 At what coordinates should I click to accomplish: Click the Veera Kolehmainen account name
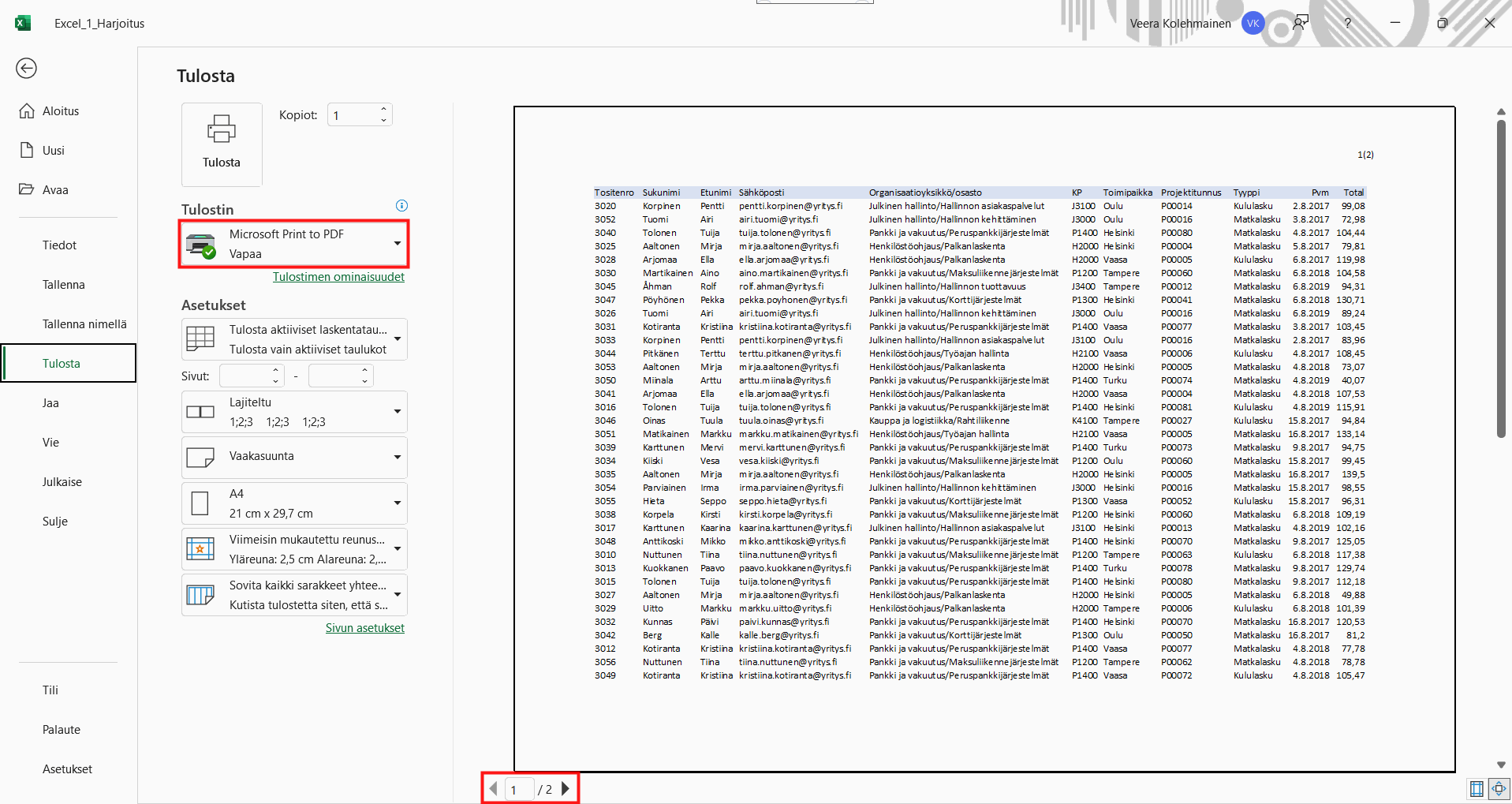(1180, 24)
